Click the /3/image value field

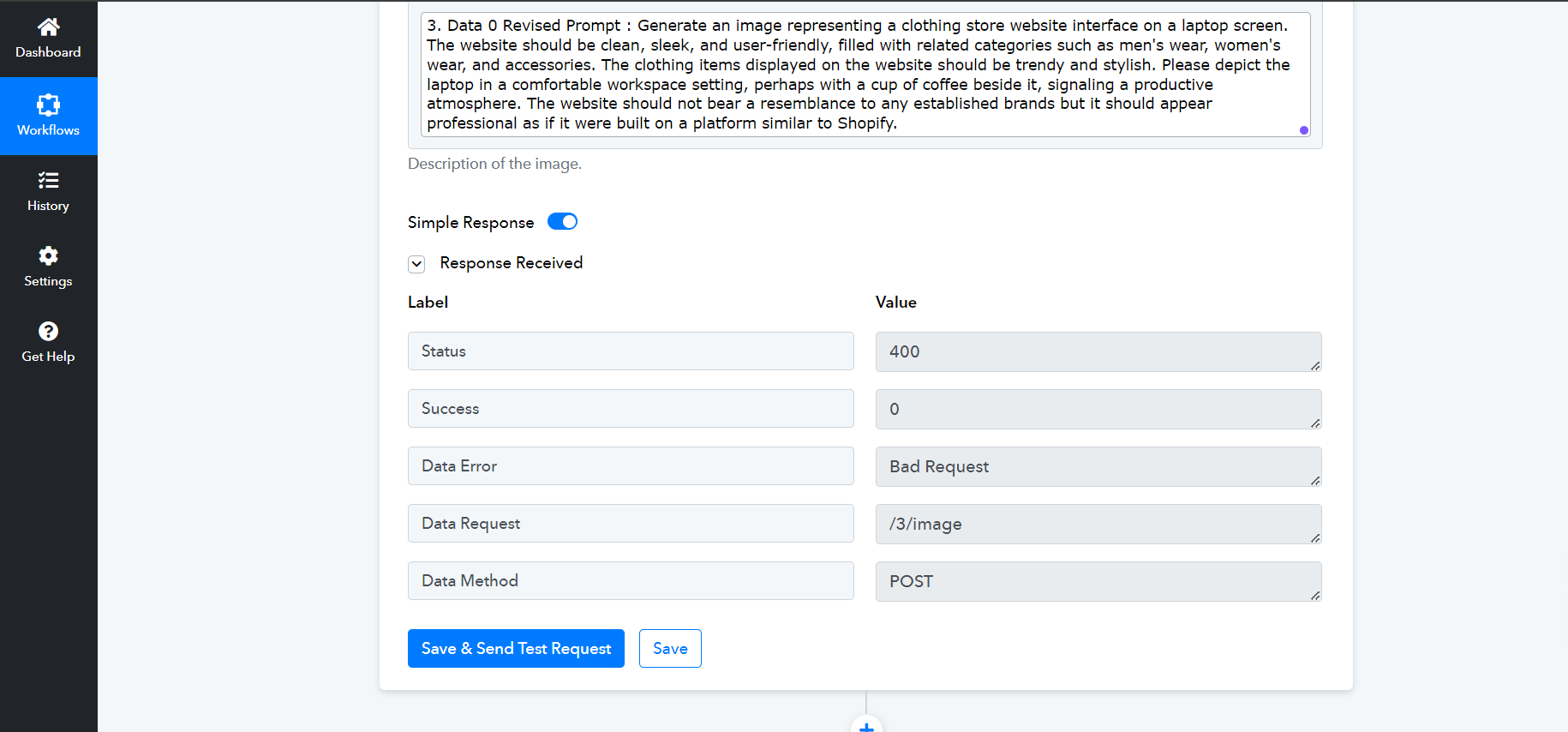(x=1098, y=524)
